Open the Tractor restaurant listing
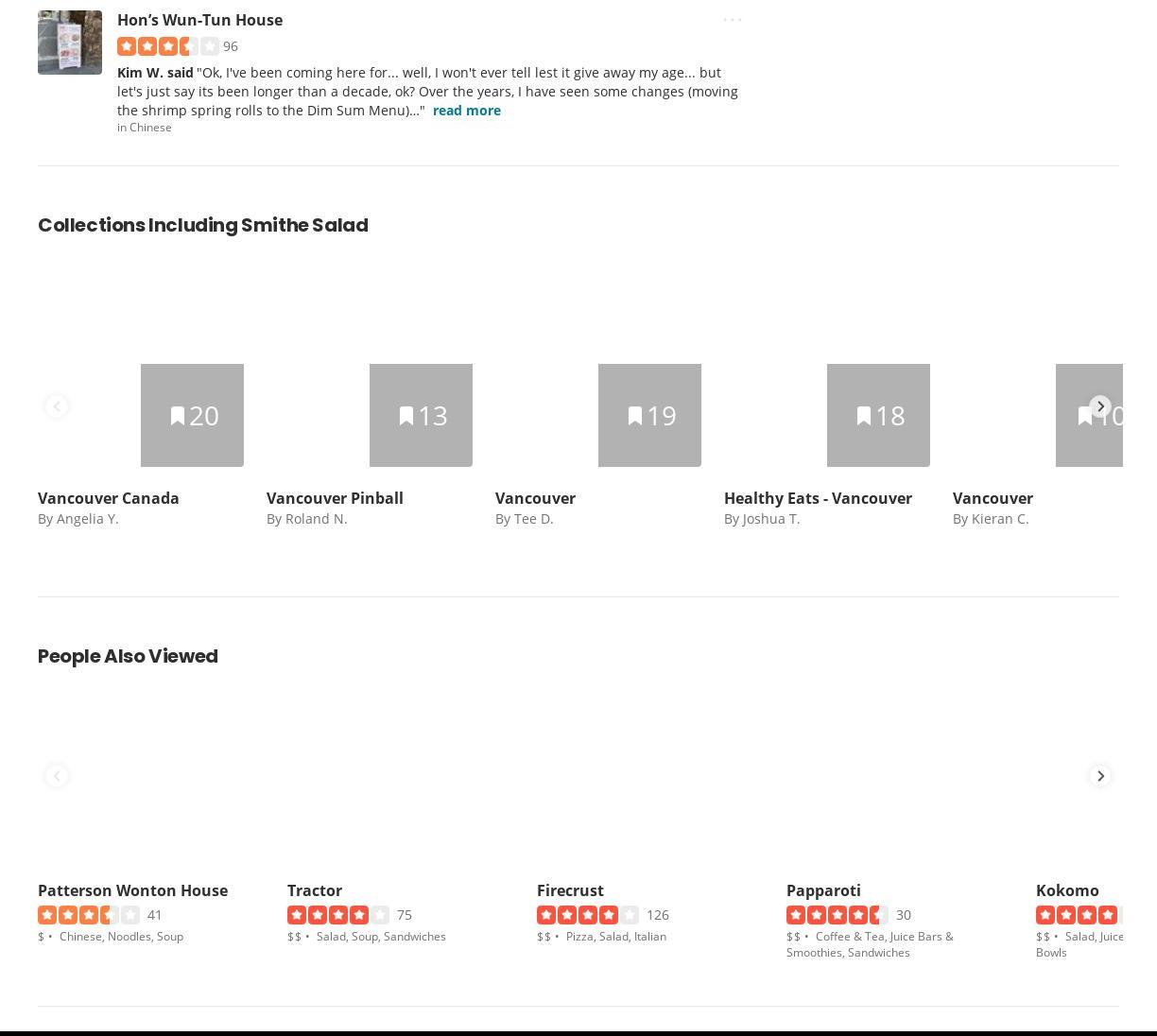 [x=315, y=890]
